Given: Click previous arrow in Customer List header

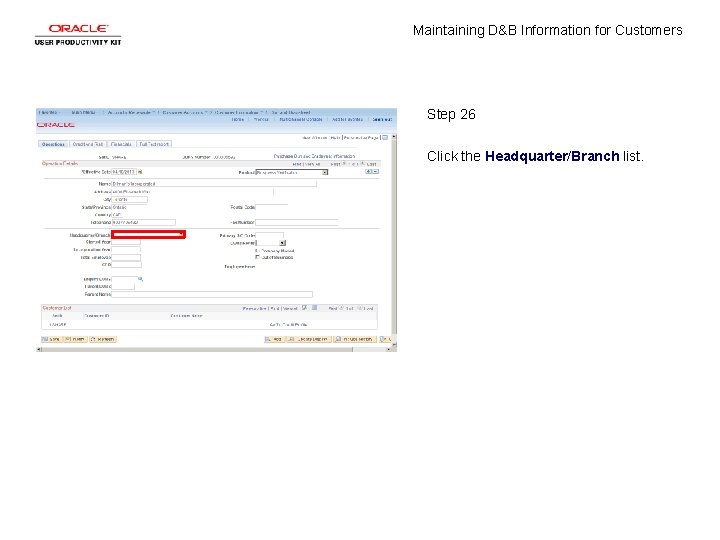Looking at the screenshot, I should 341,308.
